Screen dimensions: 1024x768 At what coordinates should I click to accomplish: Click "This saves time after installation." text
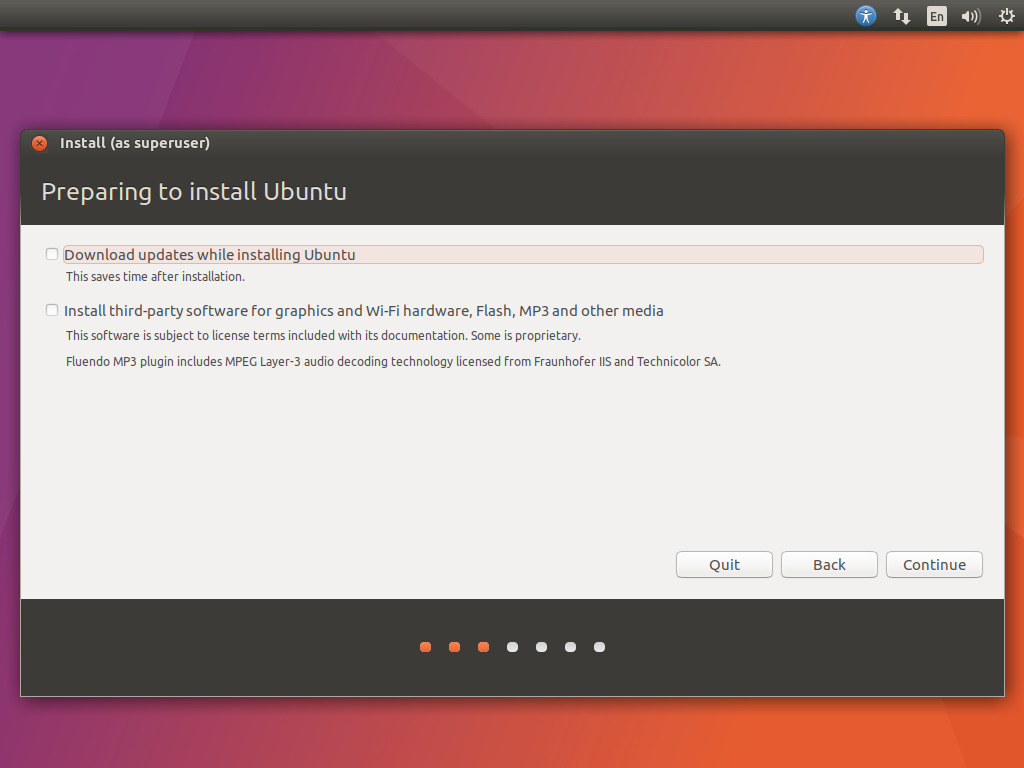[155, 277]
